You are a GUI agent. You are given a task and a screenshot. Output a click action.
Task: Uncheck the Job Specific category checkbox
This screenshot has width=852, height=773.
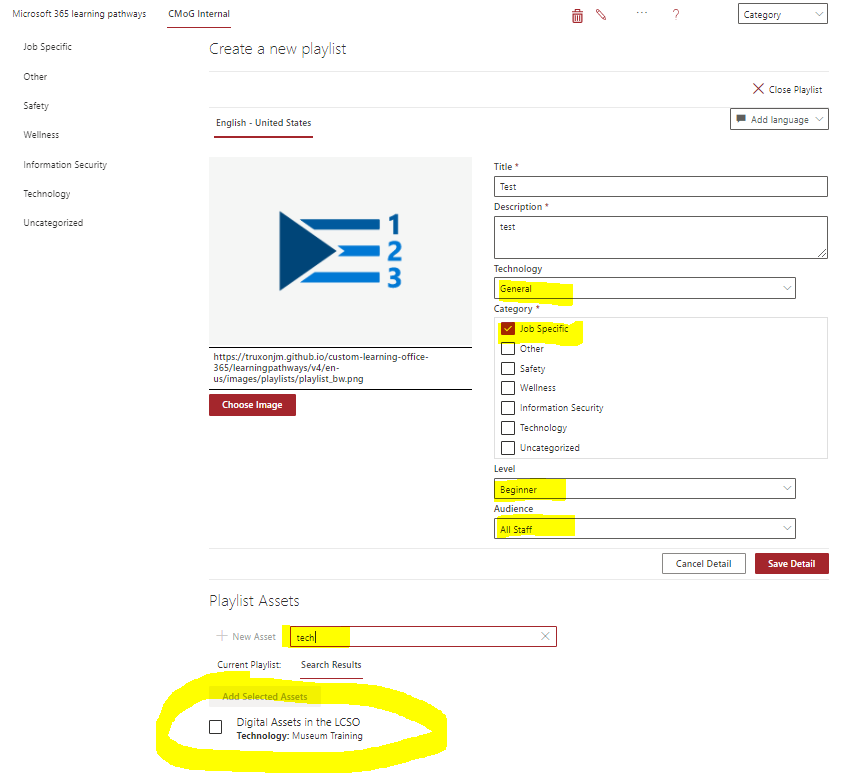[508, 328]
